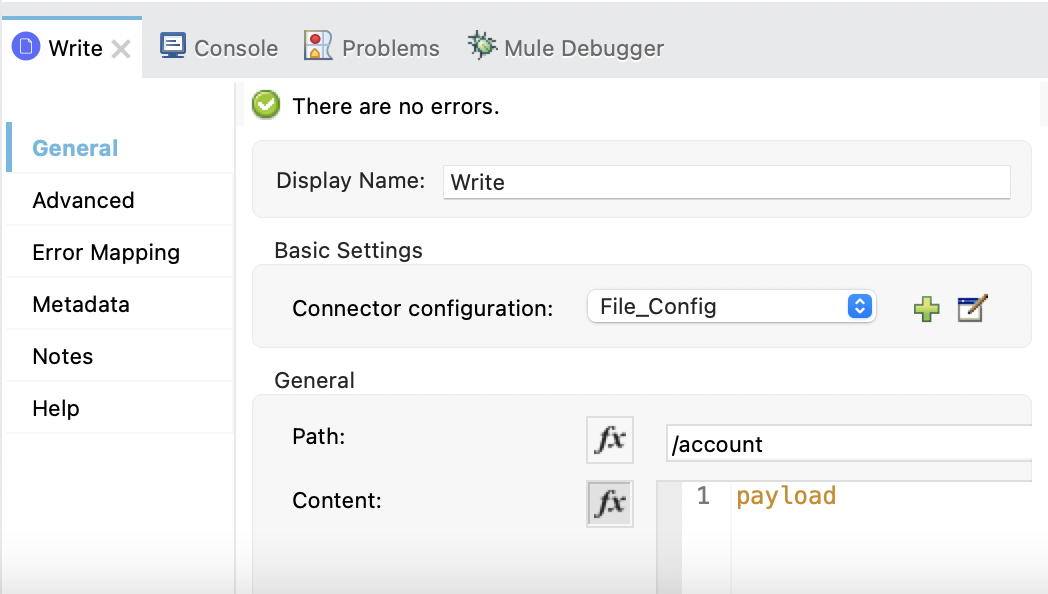
Task: Toggle expression mode on the Content field
Action: [x=610, y=503]
